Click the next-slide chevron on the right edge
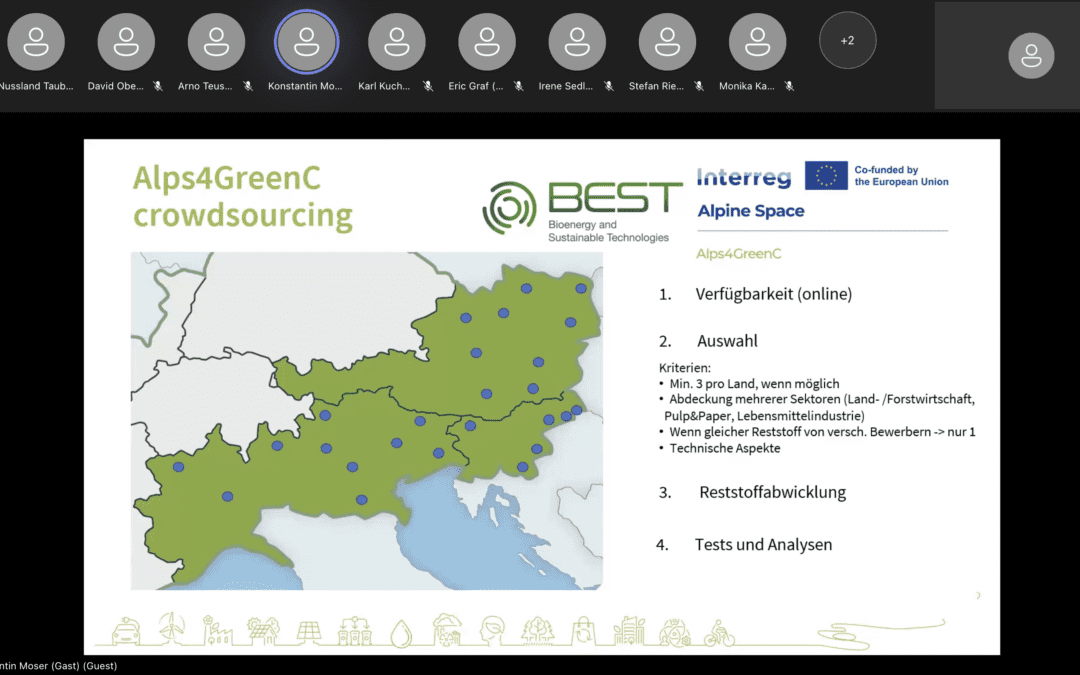 point(977,594)
